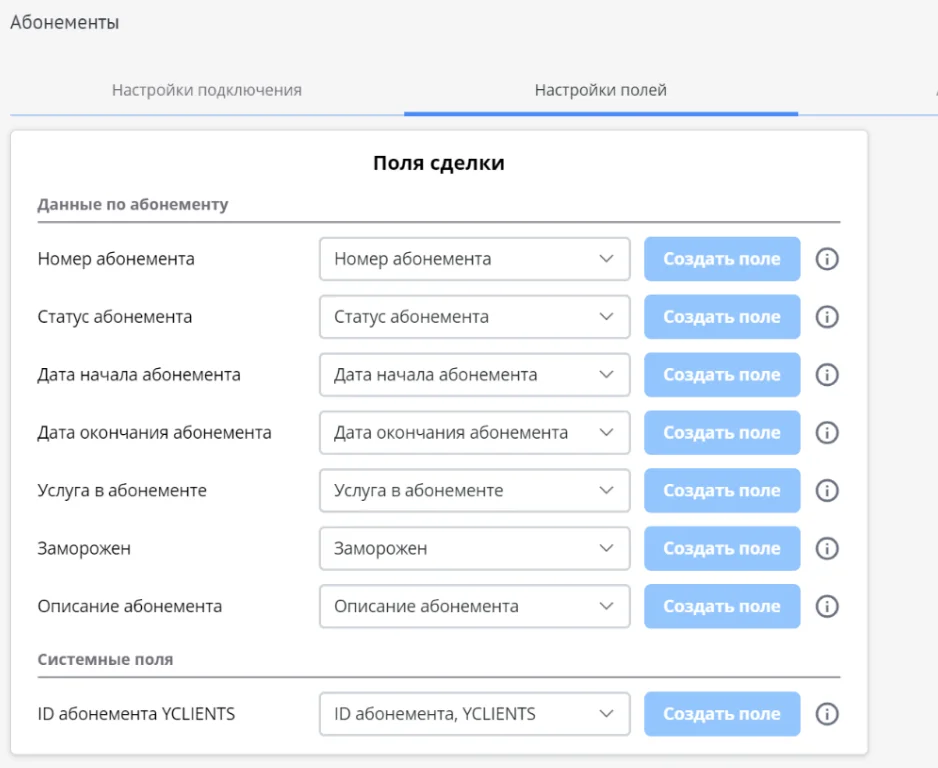This screenshot has width=938, height=768.
Task: Create field for Дата окончания абонемента
Action: 722,432
